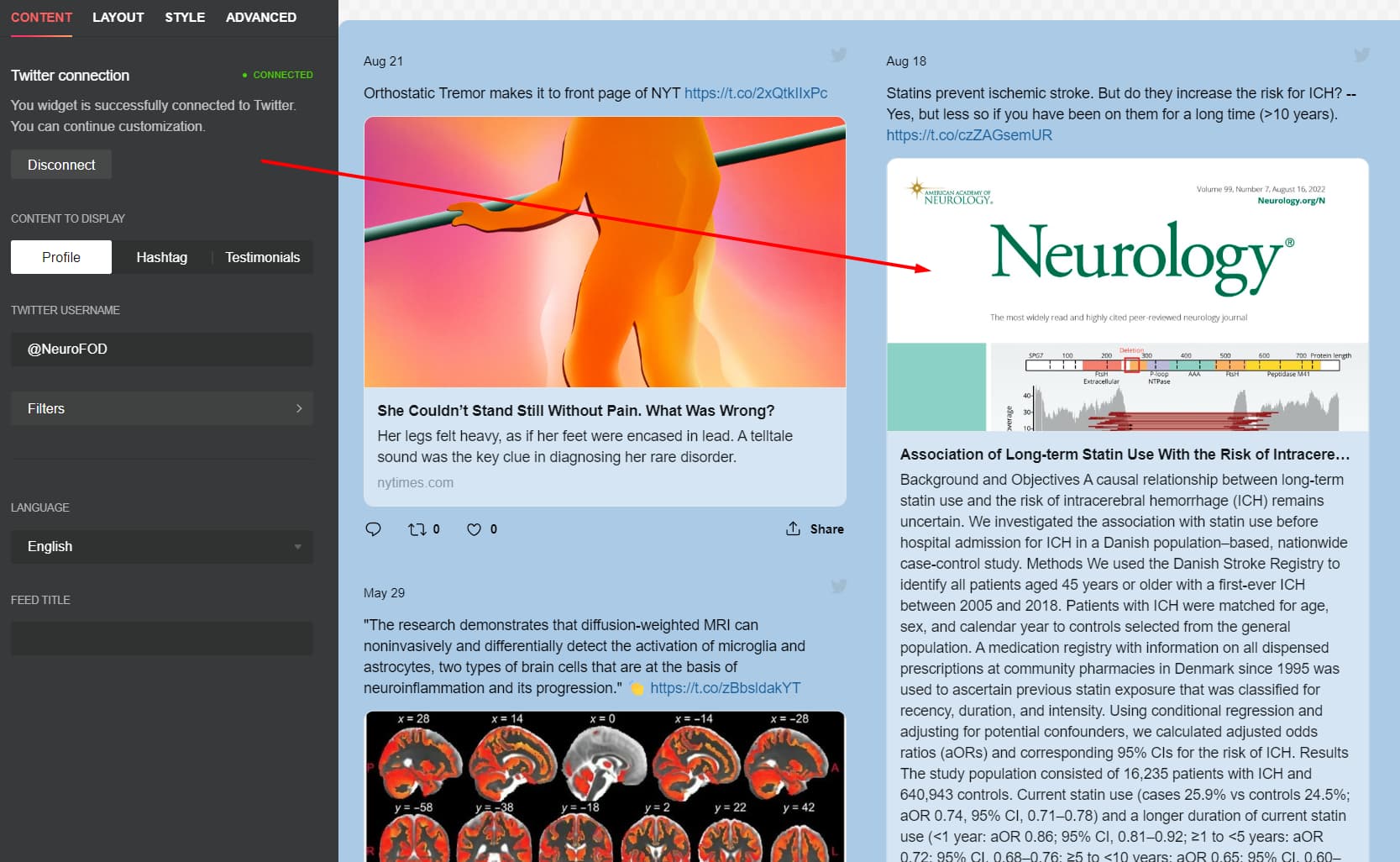The image size is (1400, 862).
Task: Open the English language dropdown
Action: 162,547
